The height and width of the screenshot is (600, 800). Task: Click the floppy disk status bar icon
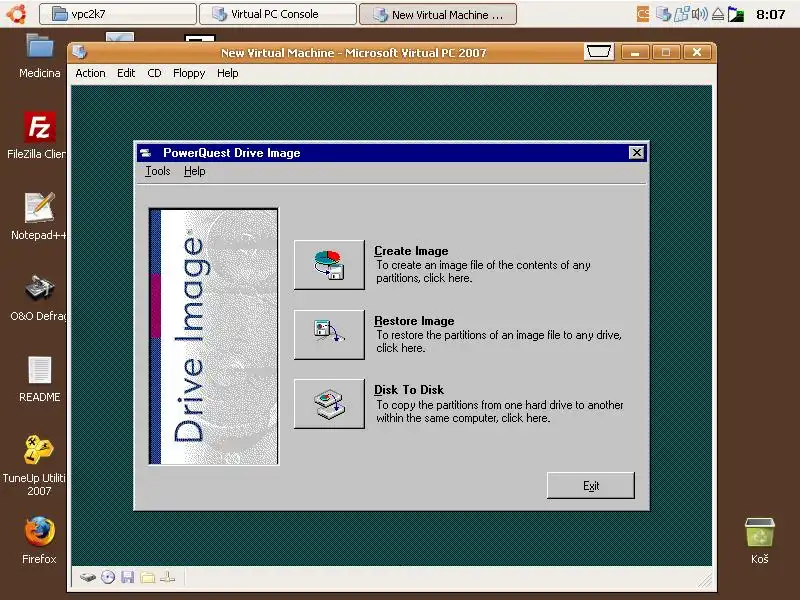(x=128, y=577)
